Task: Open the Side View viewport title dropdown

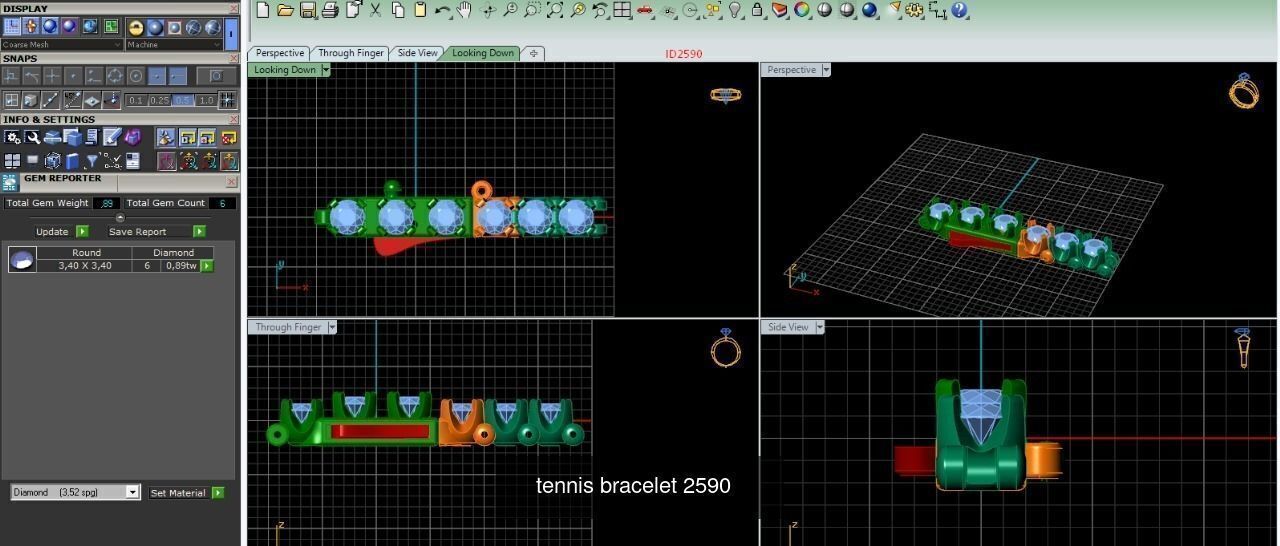Action: point(819,327)
